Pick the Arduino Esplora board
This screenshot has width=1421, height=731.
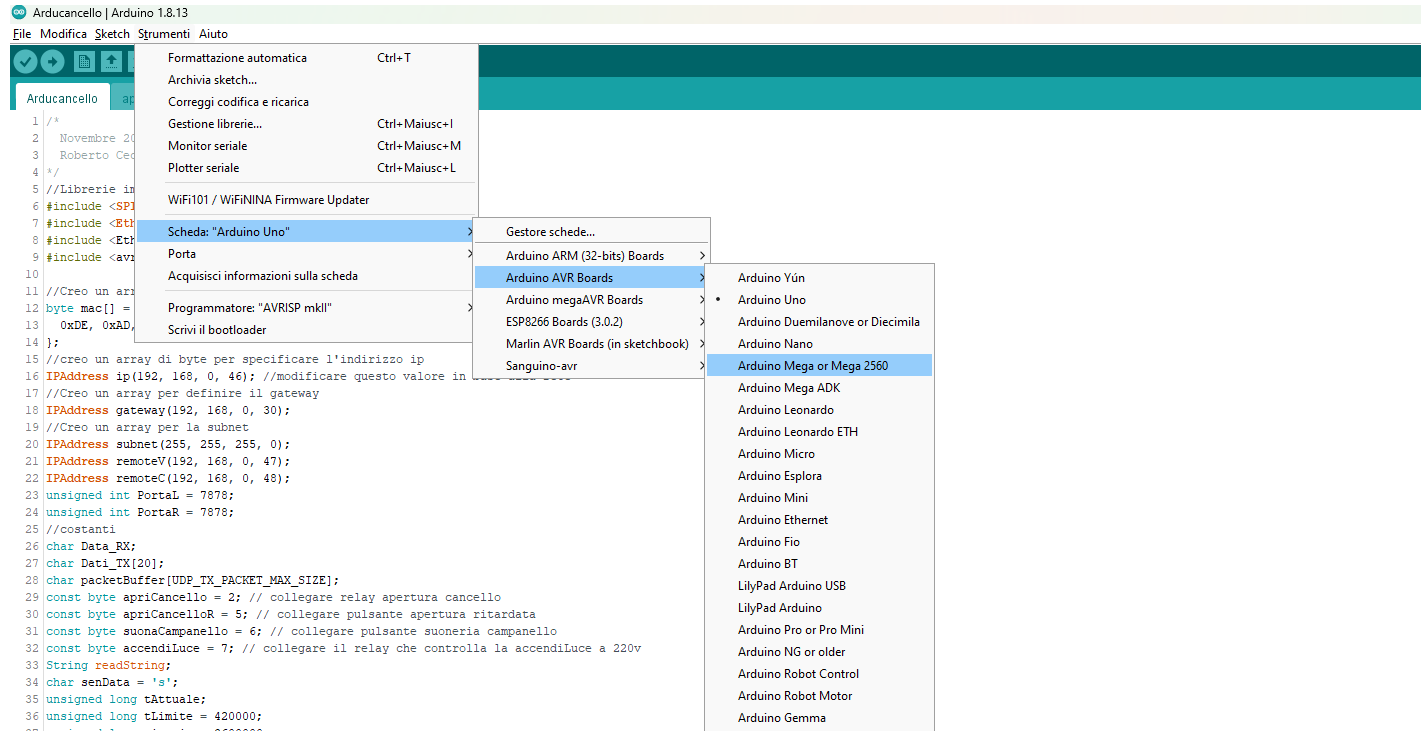pos(819,476)
